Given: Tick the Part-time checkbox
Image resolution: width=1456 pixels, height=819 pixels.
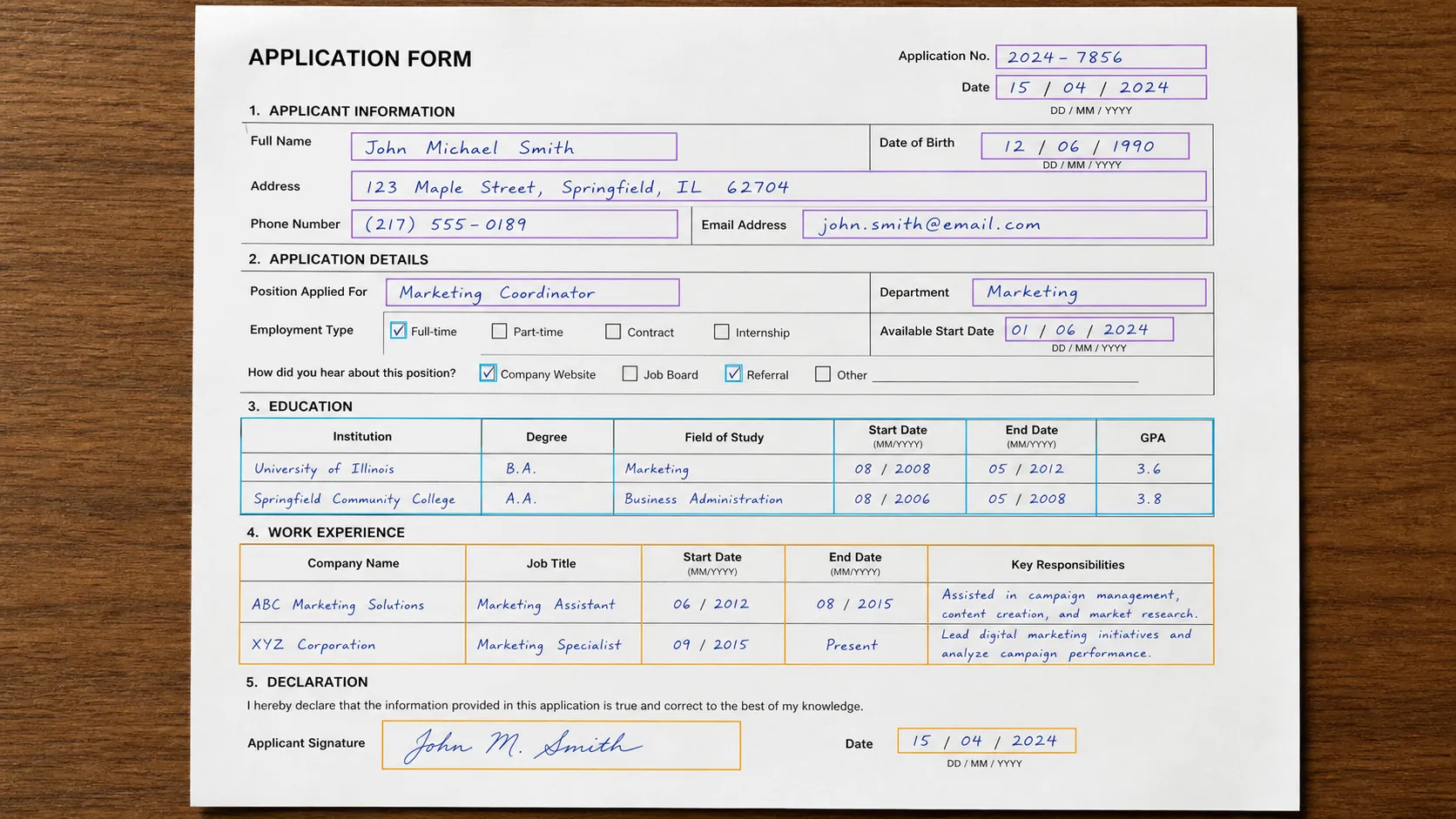Looking at the screenshot, I should 499,331.
